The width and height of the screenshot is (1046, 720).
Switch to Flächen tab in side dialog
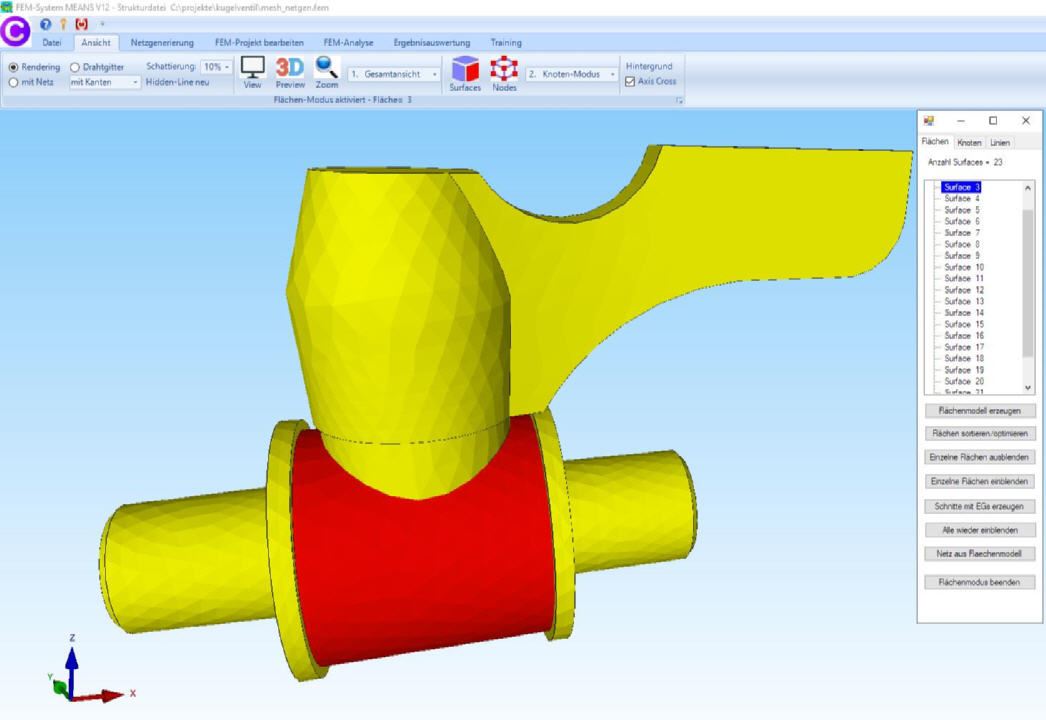coord(935,141)
